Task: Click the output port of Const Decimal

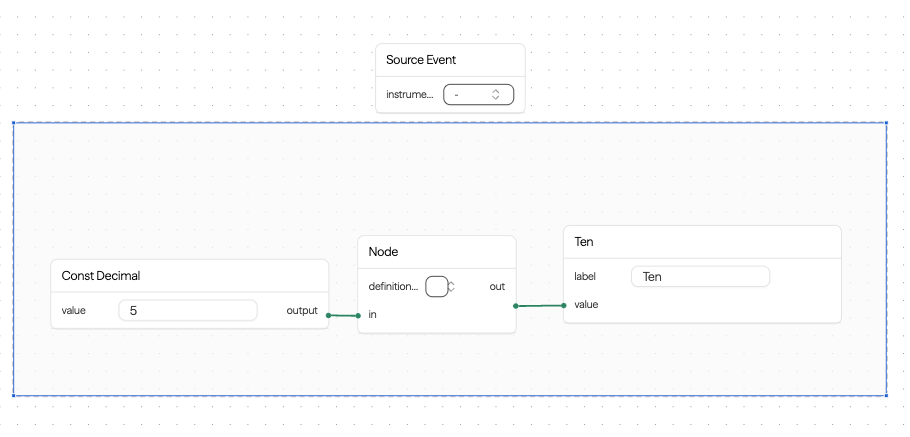Action: click(x=328, y=315)
